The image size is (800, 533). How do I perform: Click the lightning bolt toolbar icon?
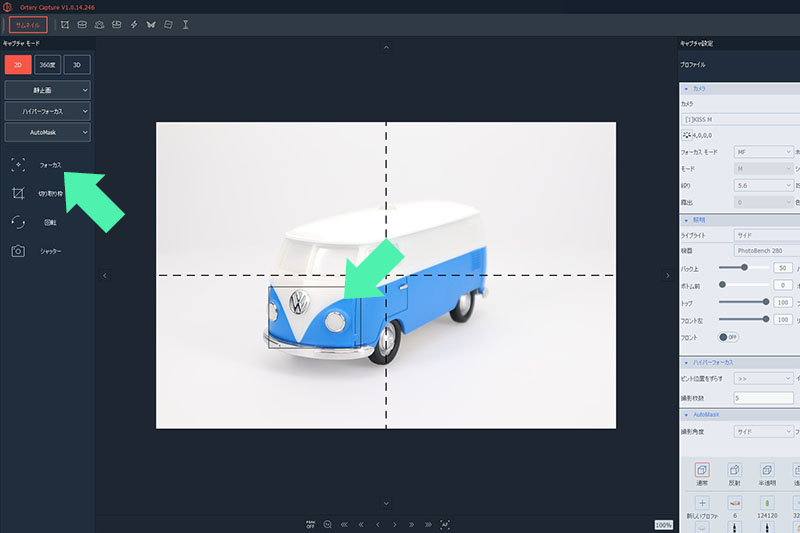pos(134,24)
